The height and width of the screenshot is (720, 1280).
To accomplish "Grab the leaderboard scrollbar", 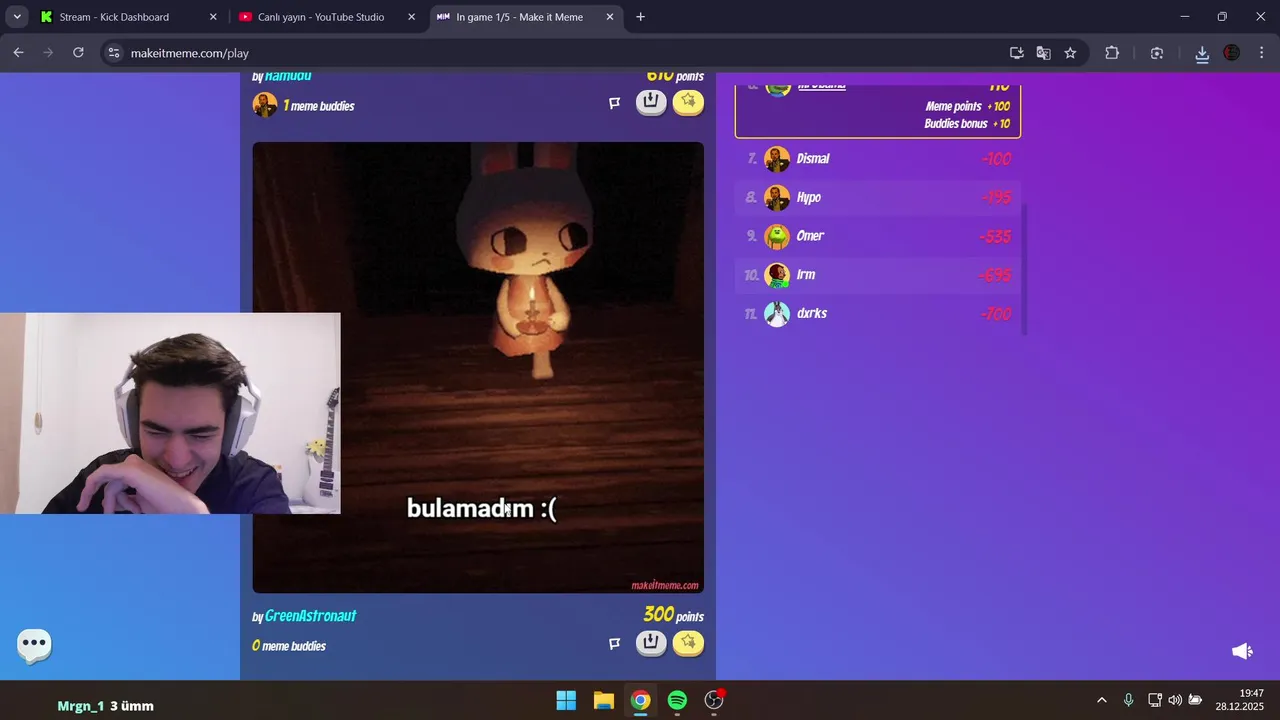I will pyautogui.click(x=1025, y=270).
